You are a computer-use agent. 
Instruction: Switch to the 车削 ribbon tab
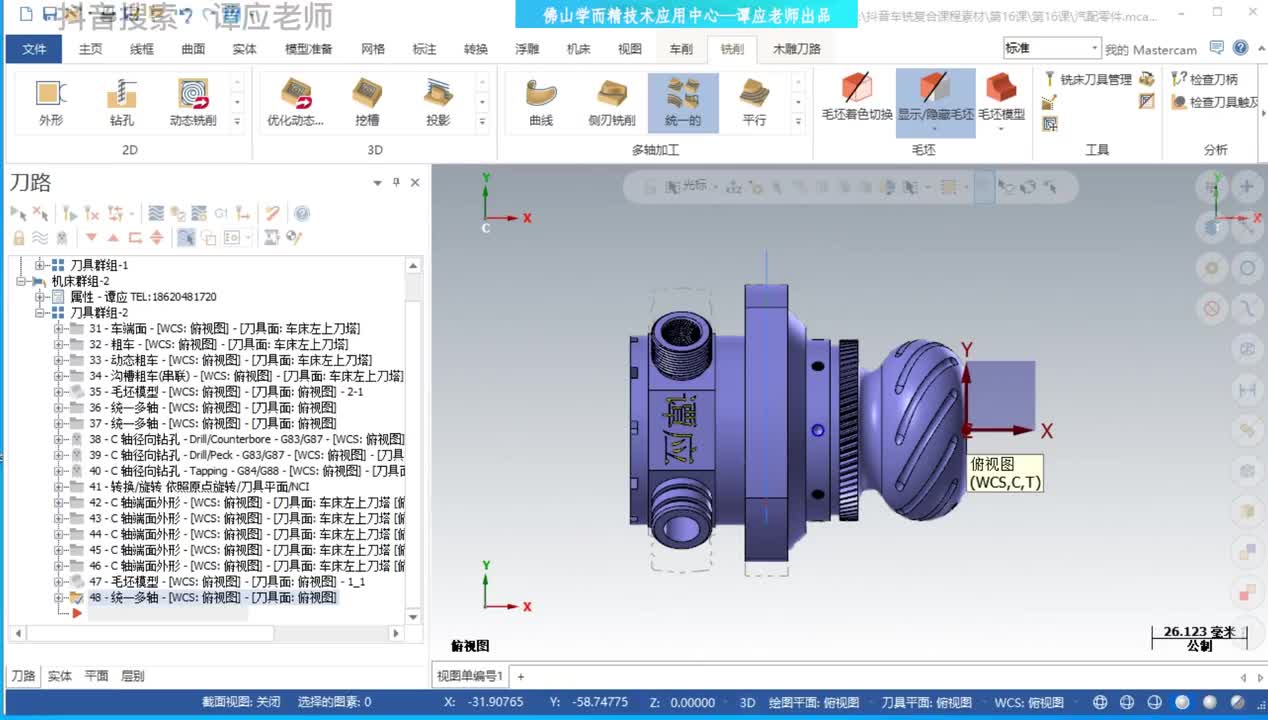tap(681, 49)
